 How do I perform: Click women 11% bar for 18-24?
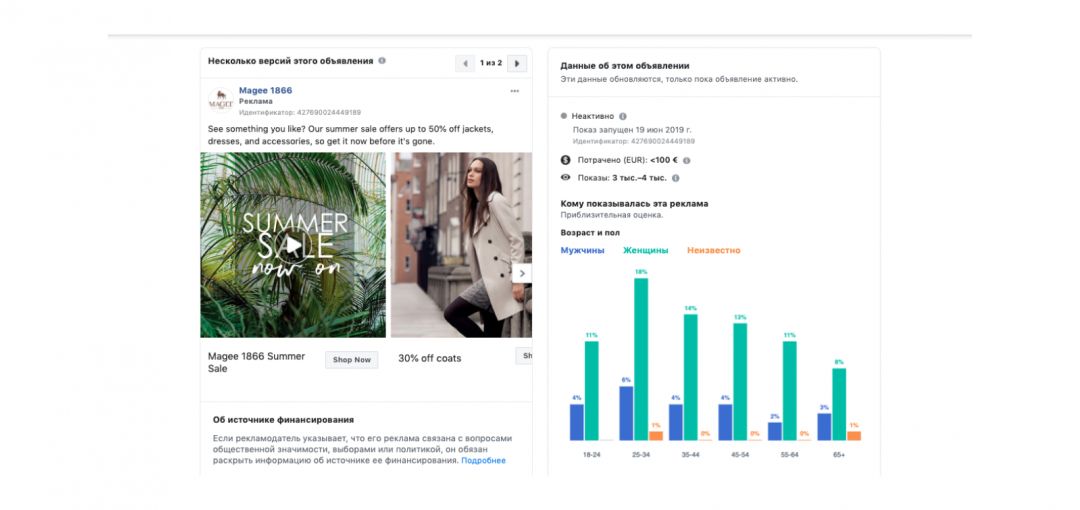pyautogui.click(x=592, y=391)
